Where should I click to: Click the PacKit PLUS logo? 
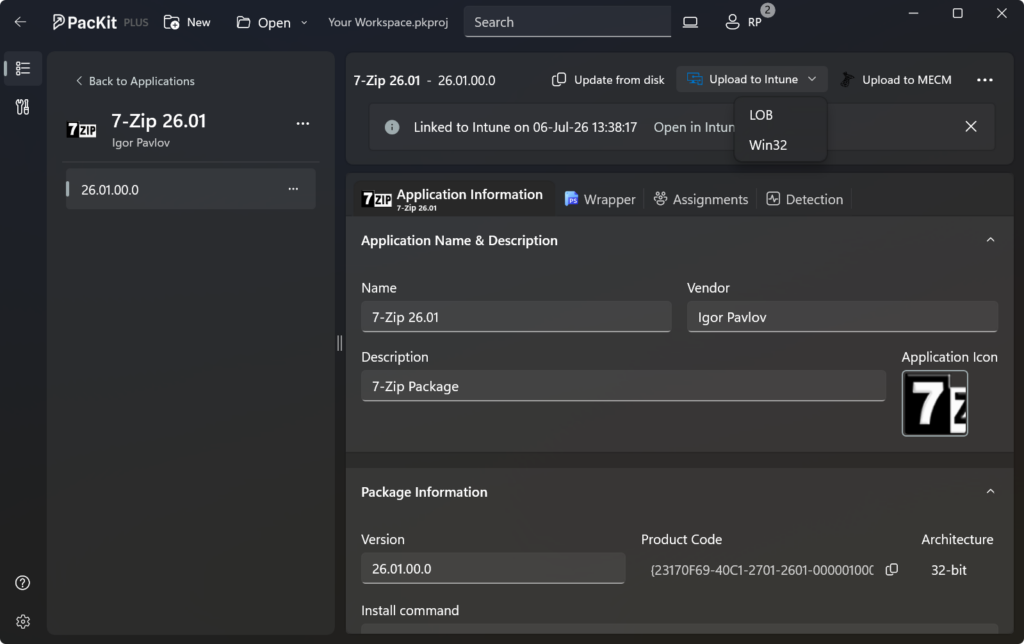(x=100, y=22)
